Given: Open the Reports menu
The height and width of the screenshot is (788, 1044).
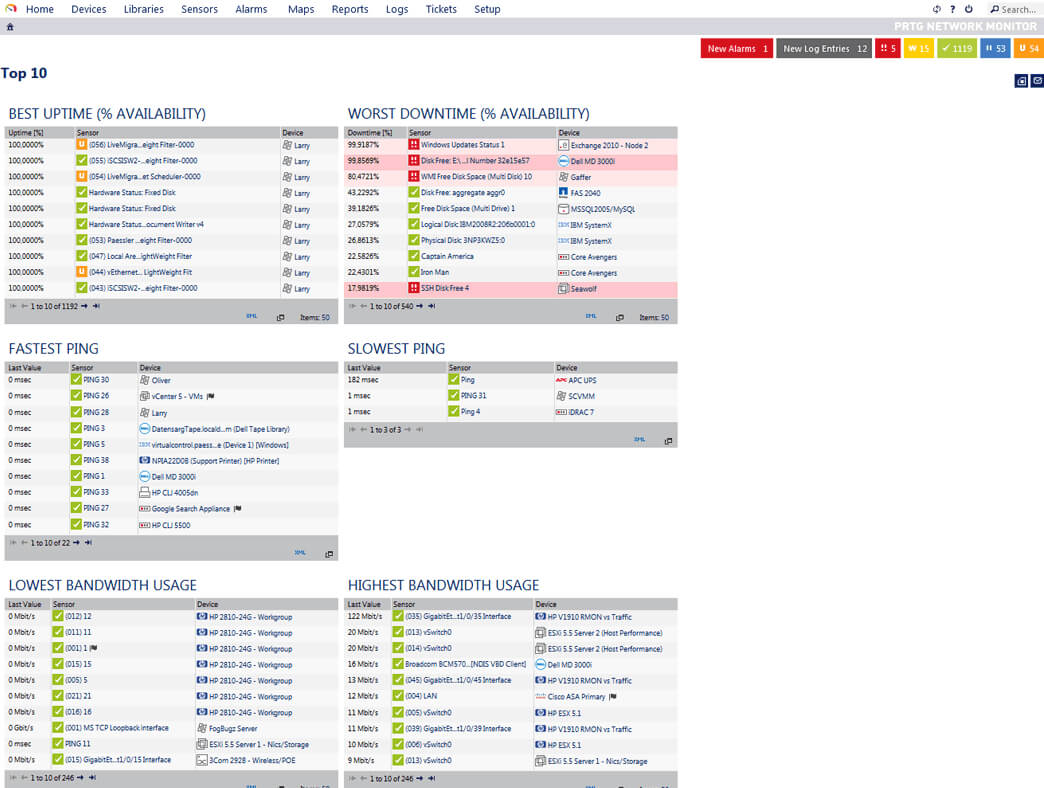Looking at the screenshot, I should 350,9.
